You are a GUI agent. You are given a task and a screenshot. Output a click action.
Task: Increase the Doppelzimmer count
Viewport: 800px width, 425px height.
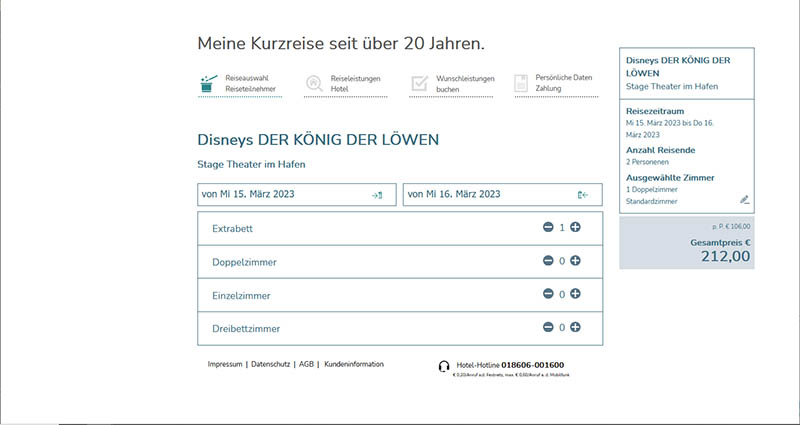pyautogui.click(x=575, y=261)
